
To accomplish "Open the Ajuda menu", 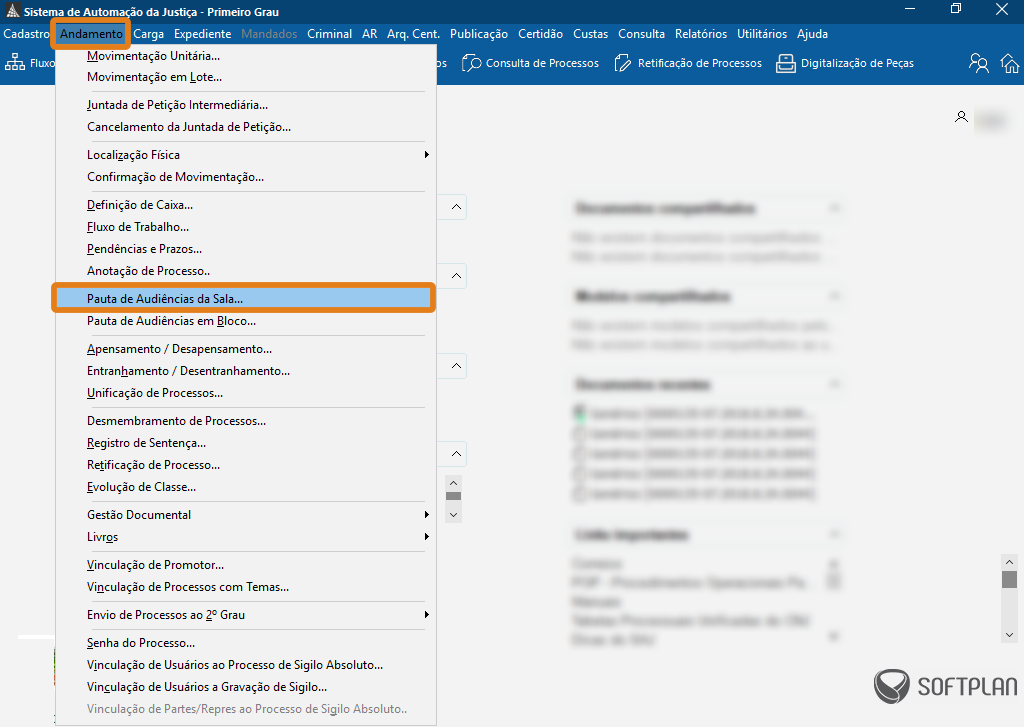I will click(812, 34).
